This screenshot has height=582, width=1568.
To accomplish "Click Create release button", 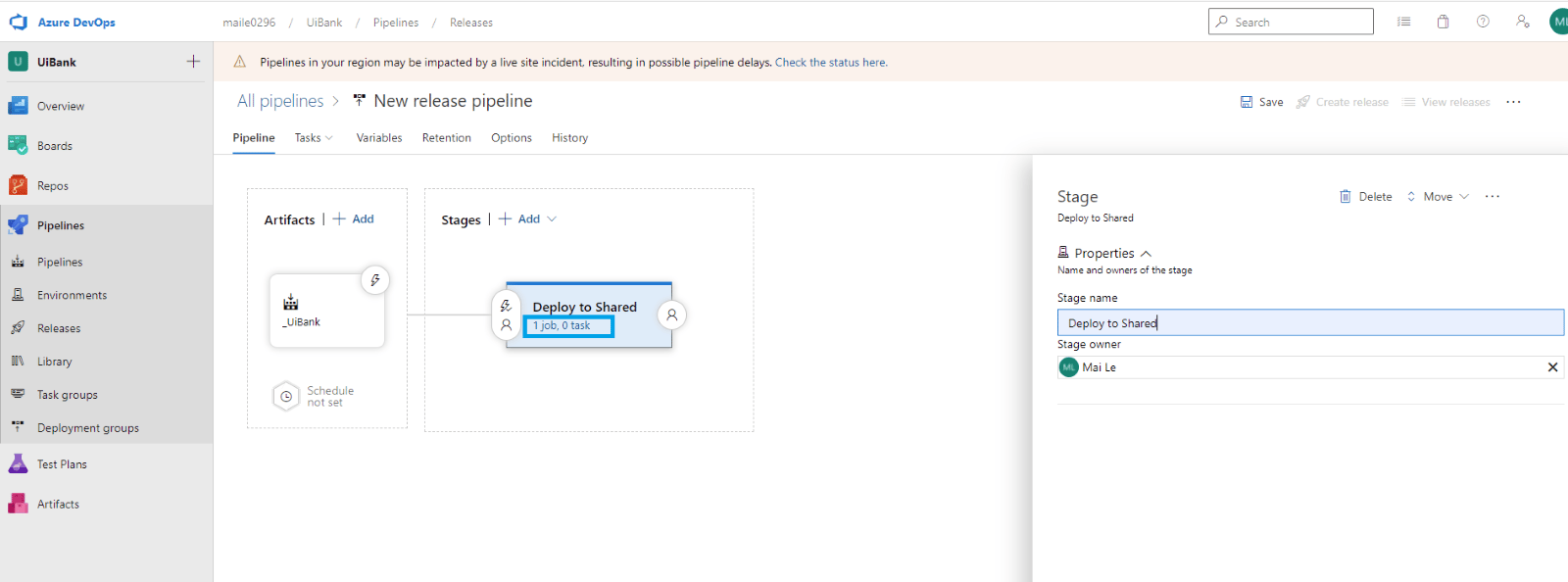I will click(1342, 102).
